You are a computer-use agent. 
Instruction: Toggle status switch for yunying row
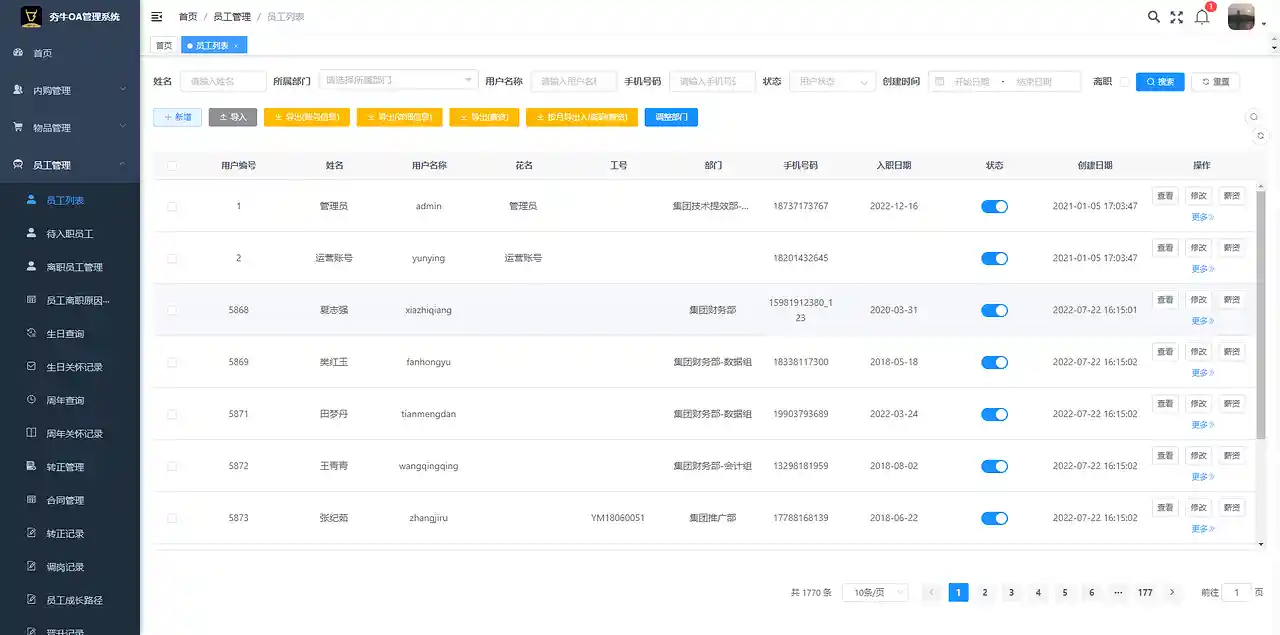click(994, 258)
